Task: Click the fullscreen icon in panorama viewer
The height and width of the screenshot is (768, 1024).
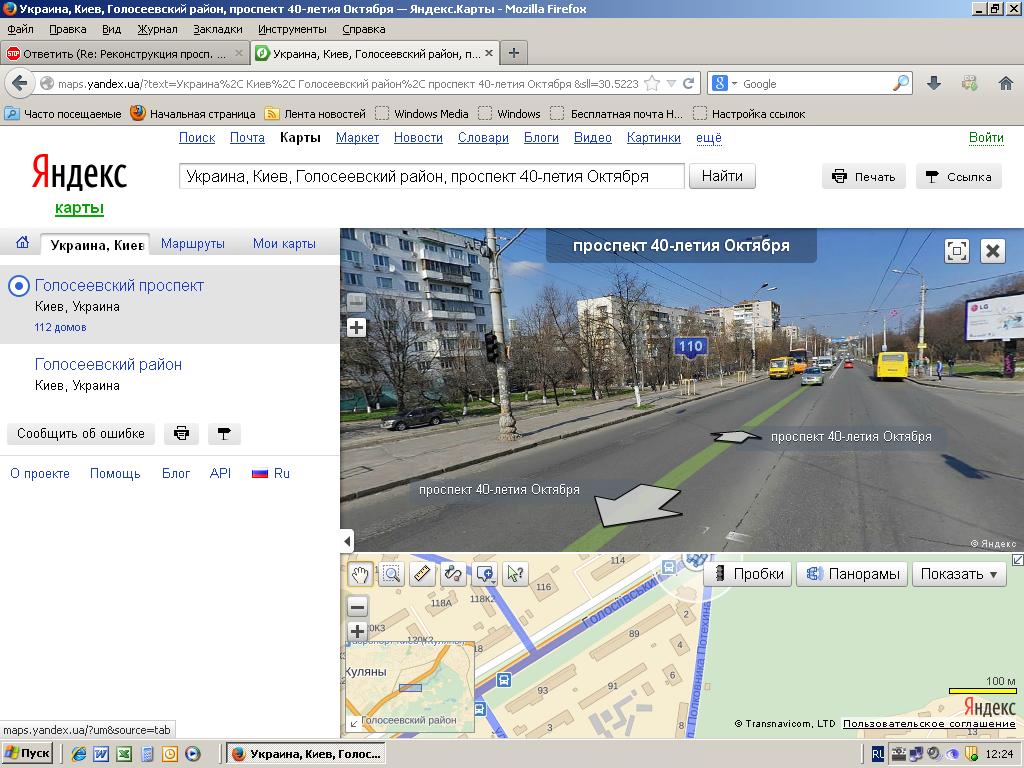Action: (x=957, y=250)
